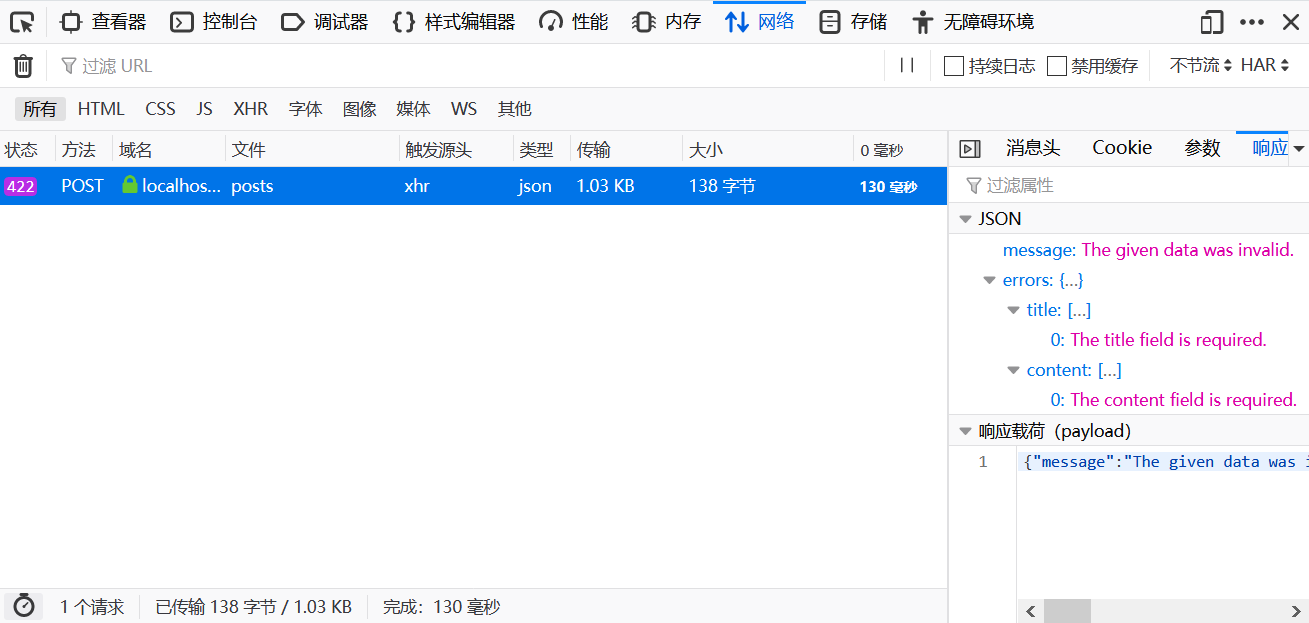Switch to the 控制台 console tab
This screenshot has width=1309, height=623.
(x=213, y=22)
